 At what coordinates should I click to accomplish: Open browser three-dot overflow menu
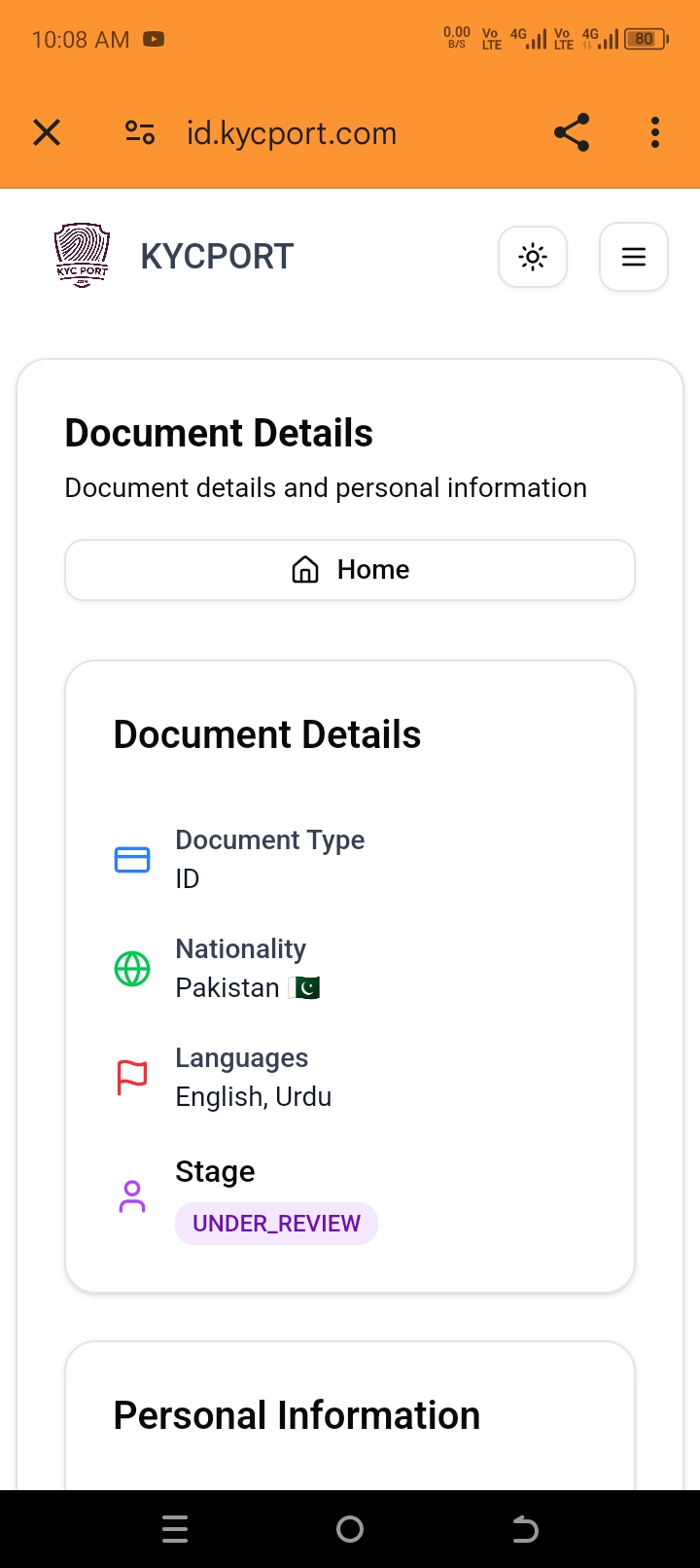(x=655, y=132)
